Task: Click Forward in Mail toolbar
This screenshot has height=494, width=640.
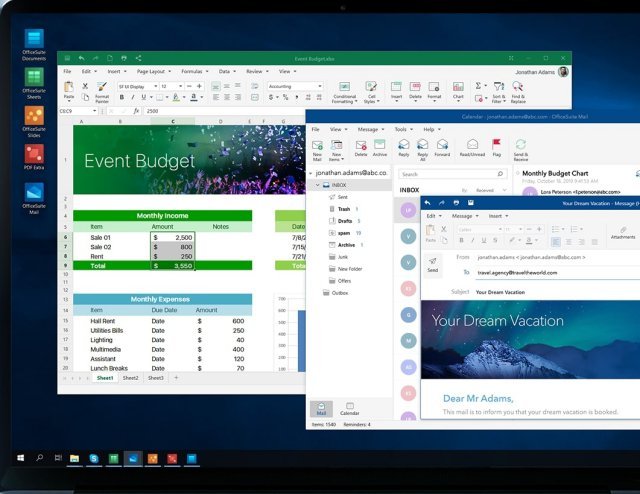Action: point(442,149)
